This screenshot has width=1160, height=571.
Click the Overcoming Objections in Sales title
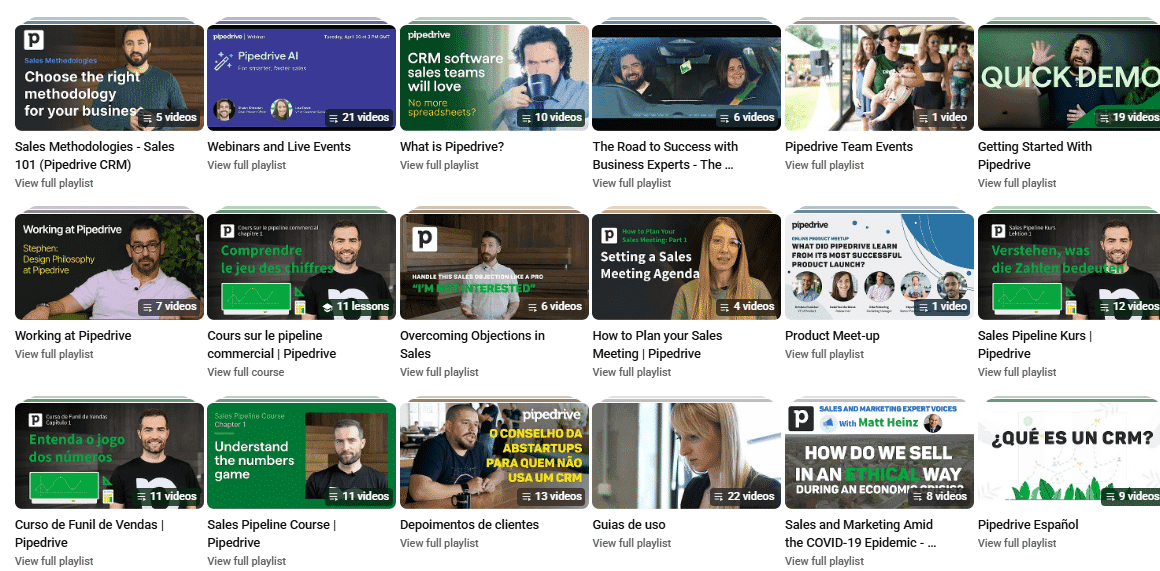pos(472,345)
